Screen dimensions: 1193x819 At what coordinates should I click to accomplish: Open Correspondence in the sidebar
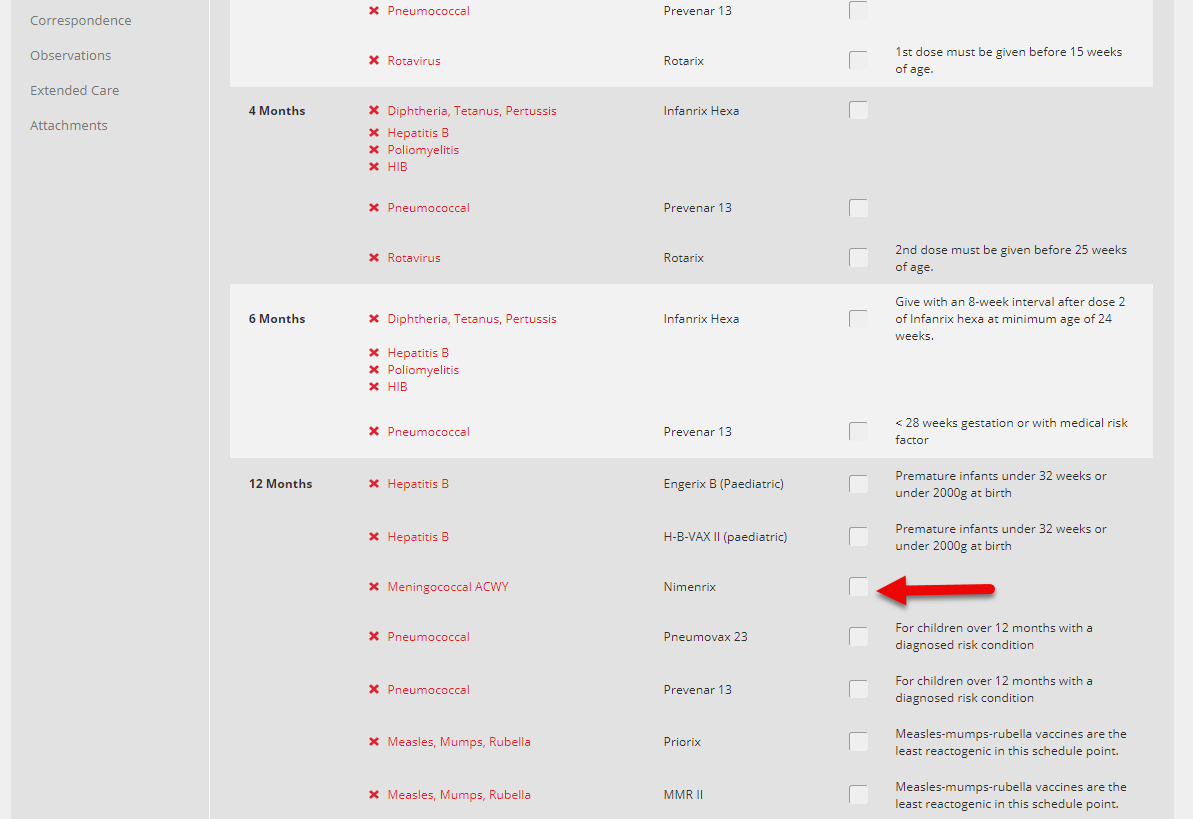click(x=81, y=21)
